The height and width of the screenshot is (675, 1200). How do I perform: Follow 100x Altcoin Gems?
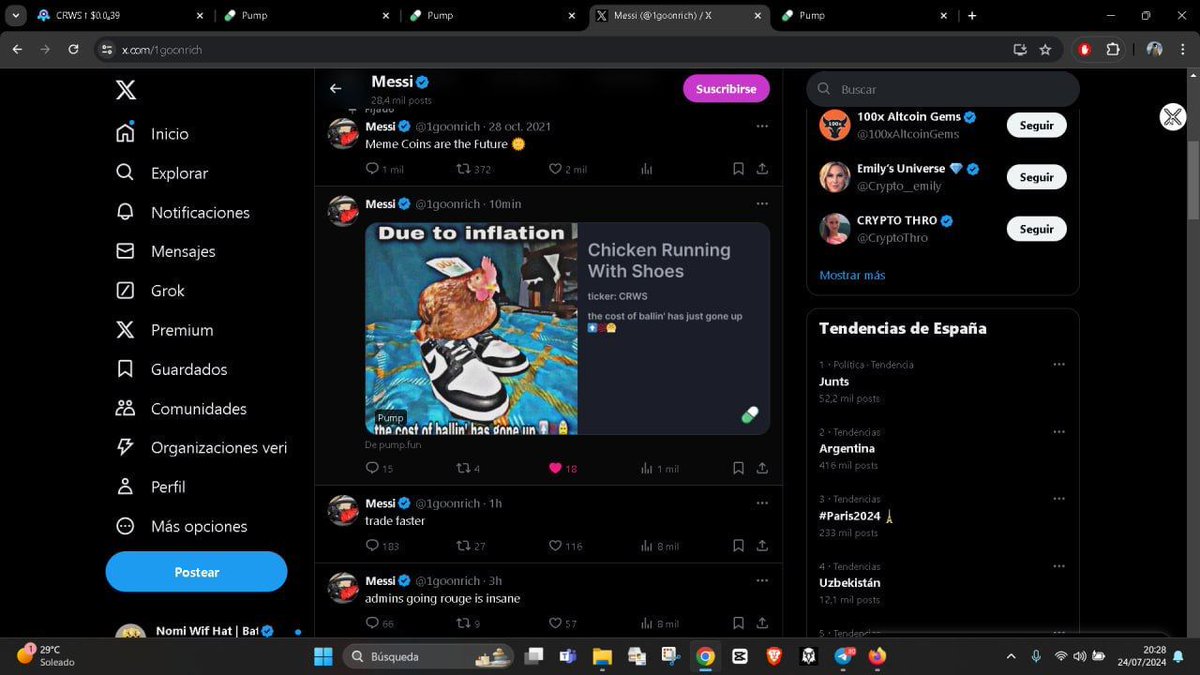pyautogui.click(x=1037, y=125)
